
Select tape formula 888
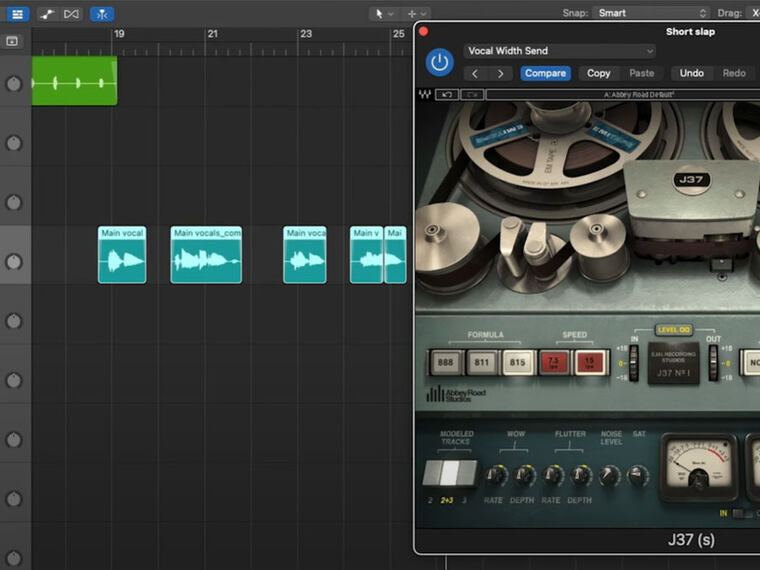tap(445, 361)
